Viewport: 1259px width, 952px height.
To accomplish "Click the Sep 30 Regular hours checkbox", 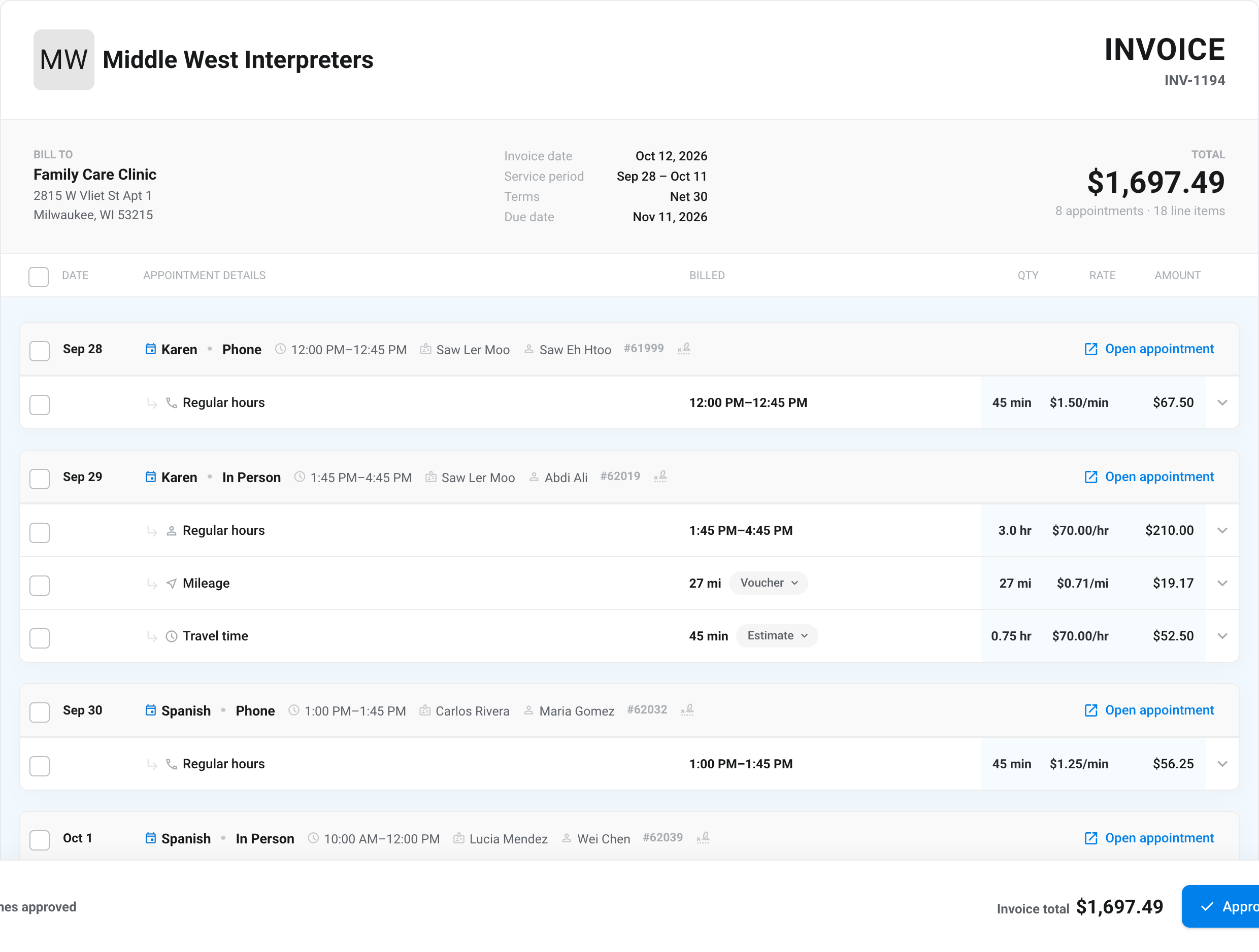I will [40, 766].
